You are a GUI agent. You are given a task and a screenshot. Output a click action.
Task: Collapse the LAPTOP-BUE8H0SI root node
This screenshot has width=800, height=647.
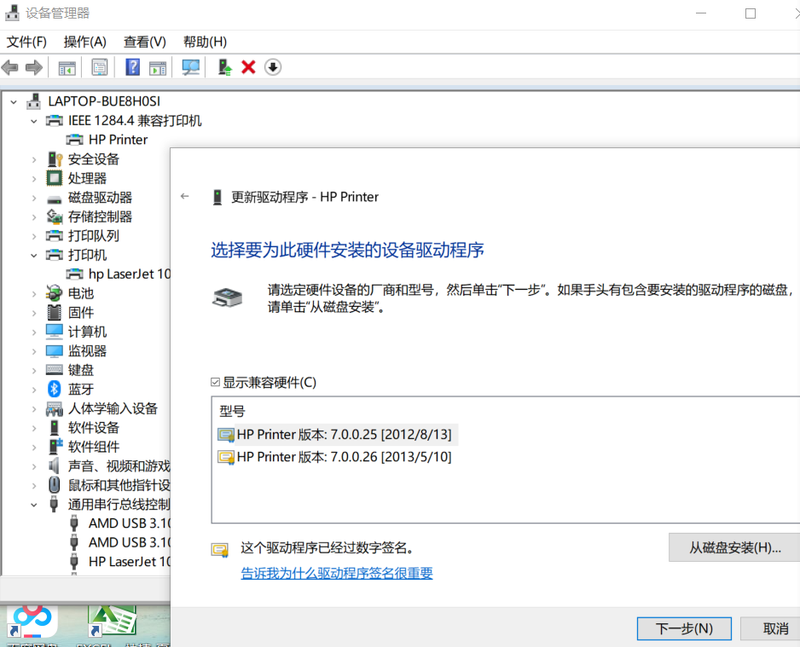pyautogui.click(x=14, y=102)
